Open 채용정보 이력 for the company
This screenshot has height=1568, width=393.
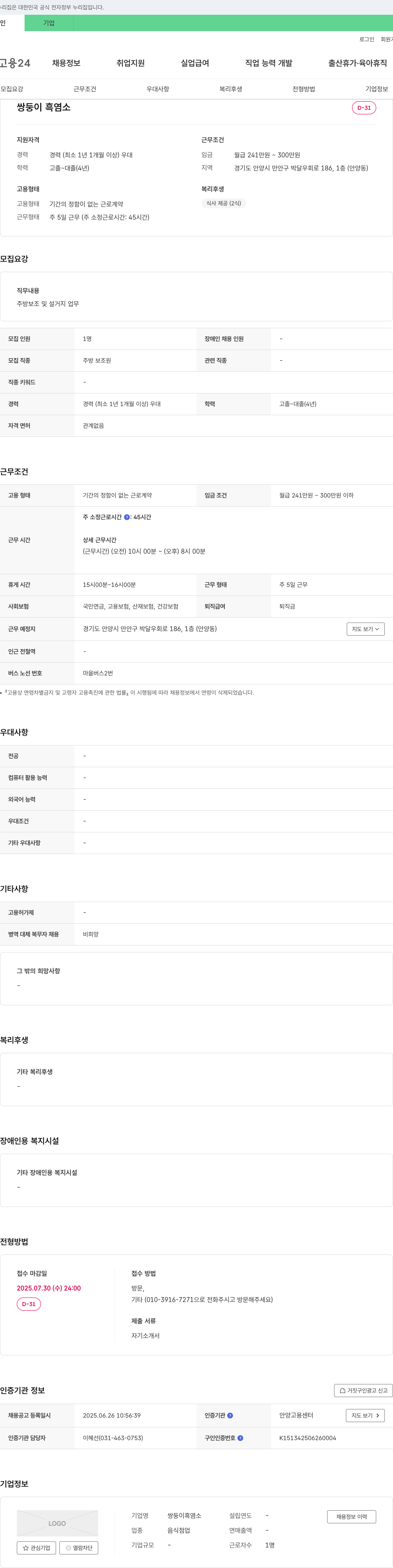[x=352, y=1517]
